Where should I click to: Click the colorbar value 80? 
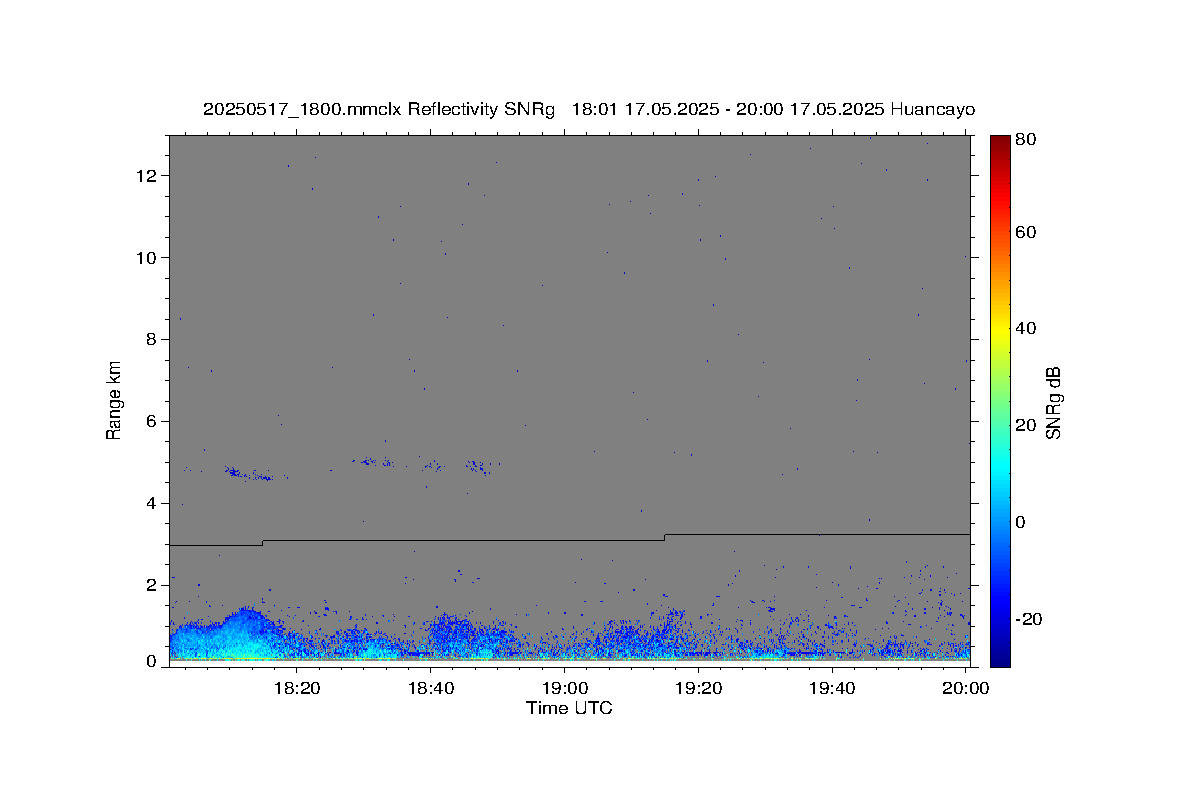(1025, 140)
